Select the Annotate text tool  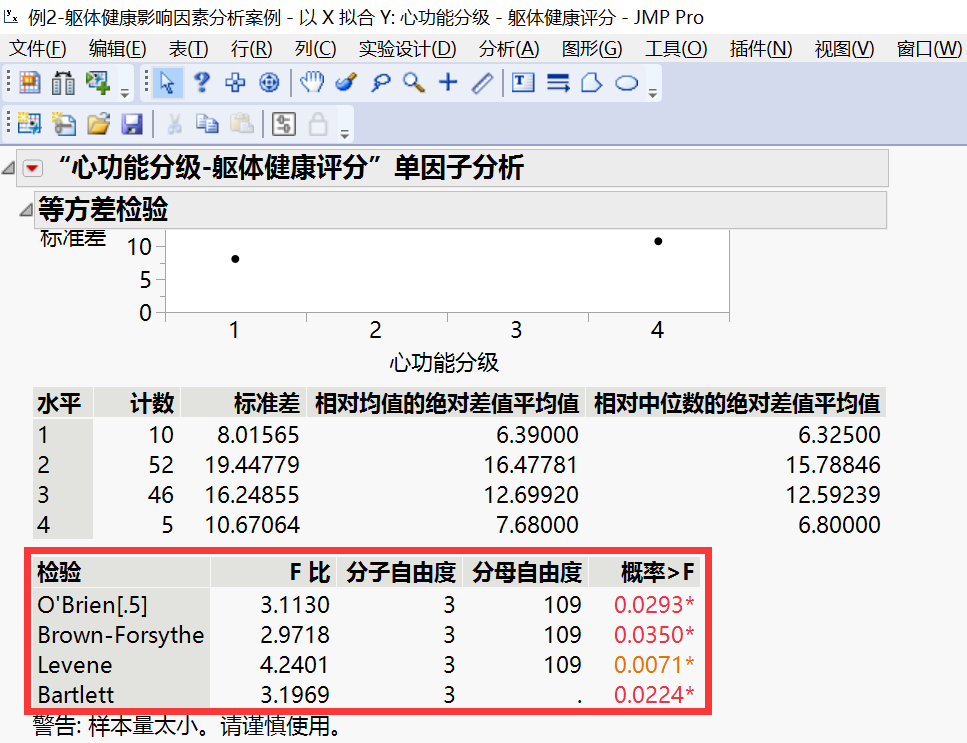522,85
